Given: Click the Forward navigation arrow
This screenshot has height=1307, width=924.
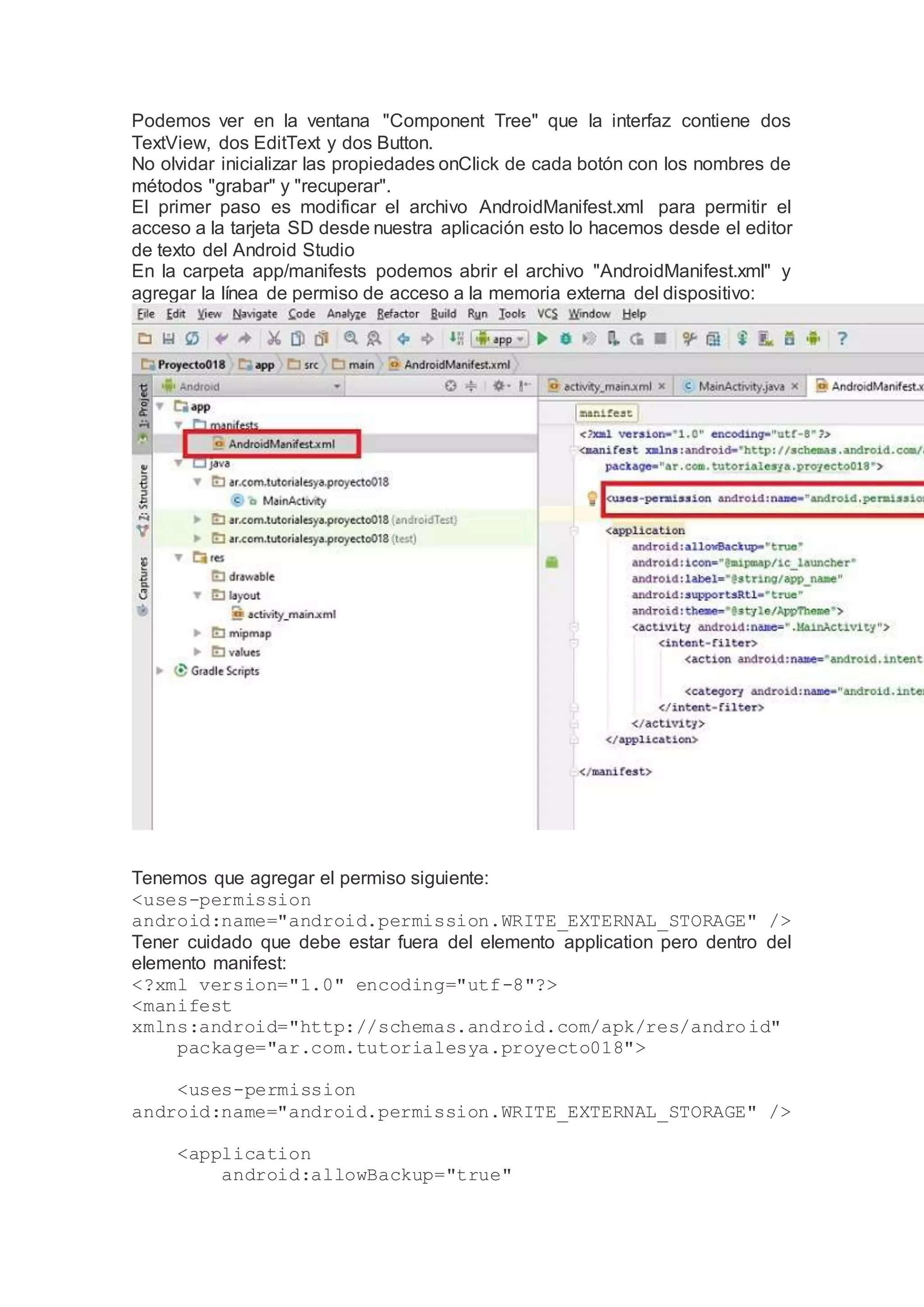Looking at the screenshot, I should pyautogui.click(x=427, y=339).
